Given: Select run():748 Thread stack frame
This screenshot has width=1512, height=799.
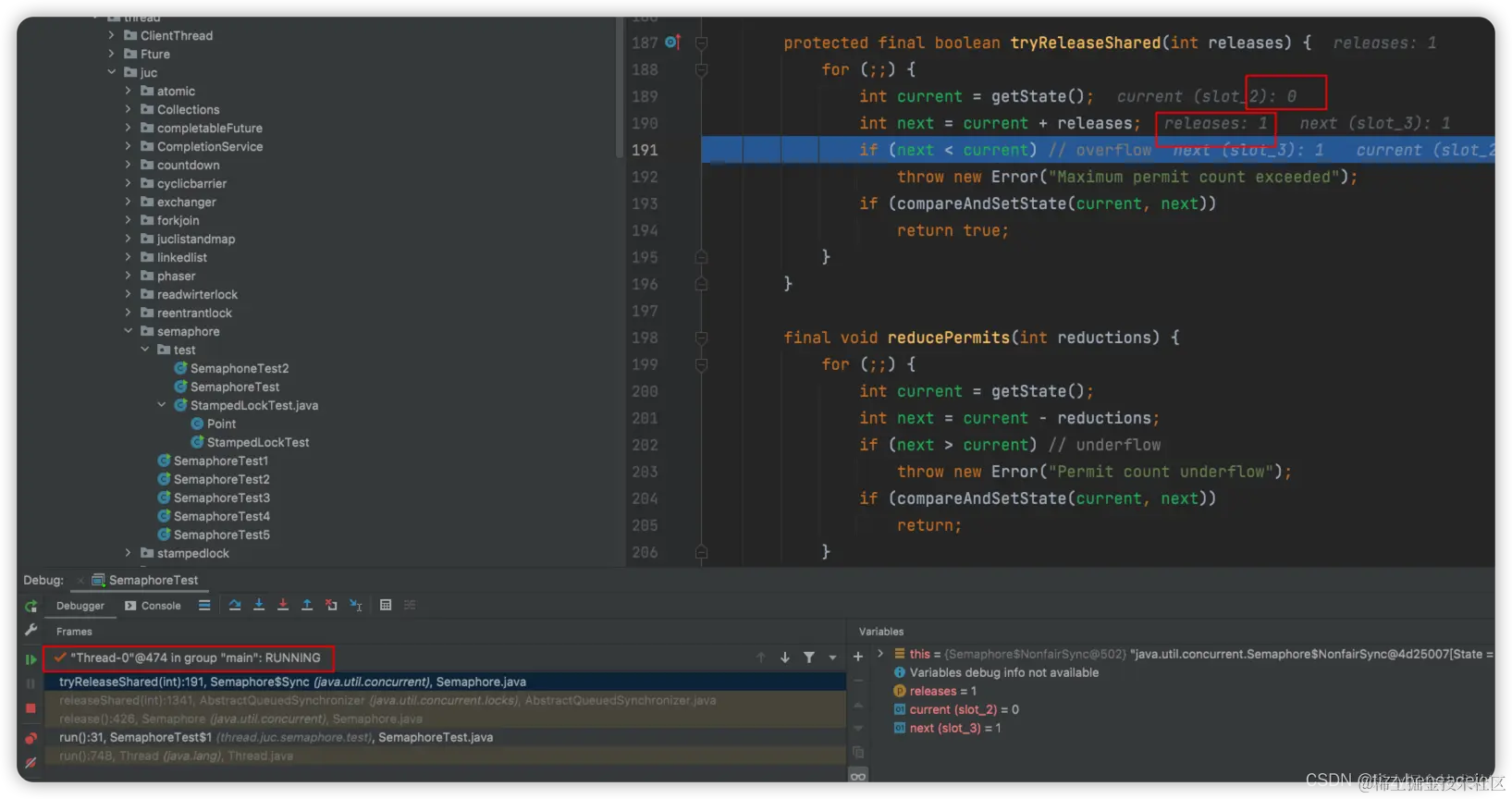Looking at the screenshot, I should coord(444,756).
